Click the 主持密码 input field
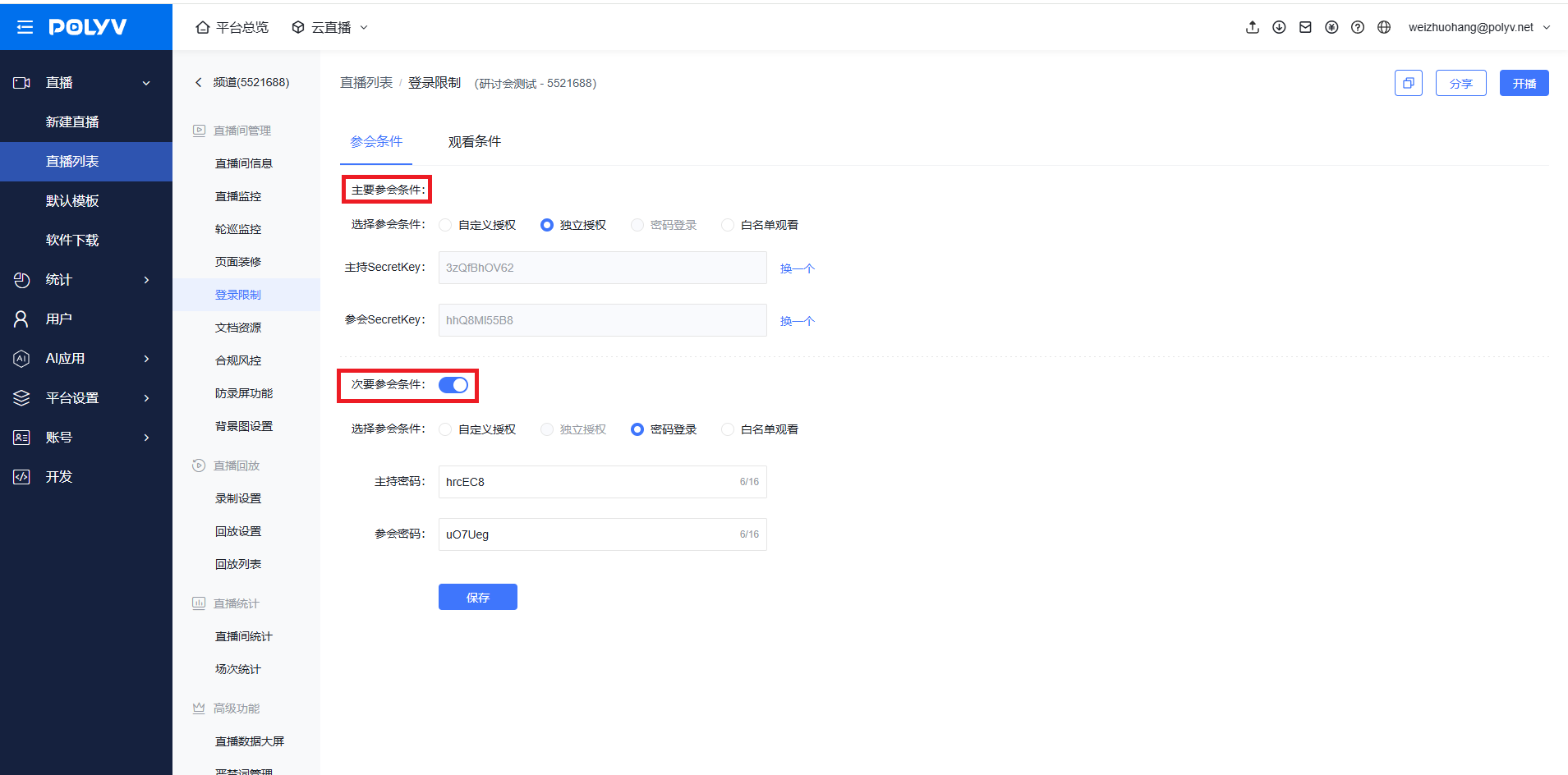Screen dimensions: 1568x775 603,482
